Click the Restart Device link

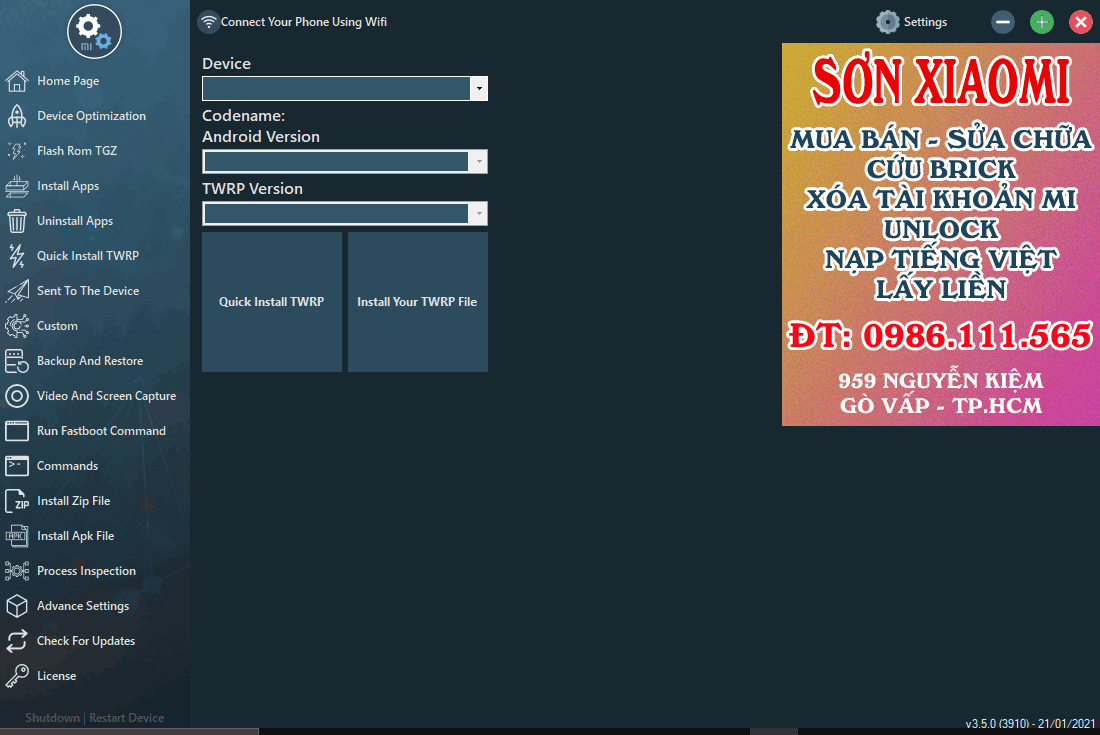(126, 717)
